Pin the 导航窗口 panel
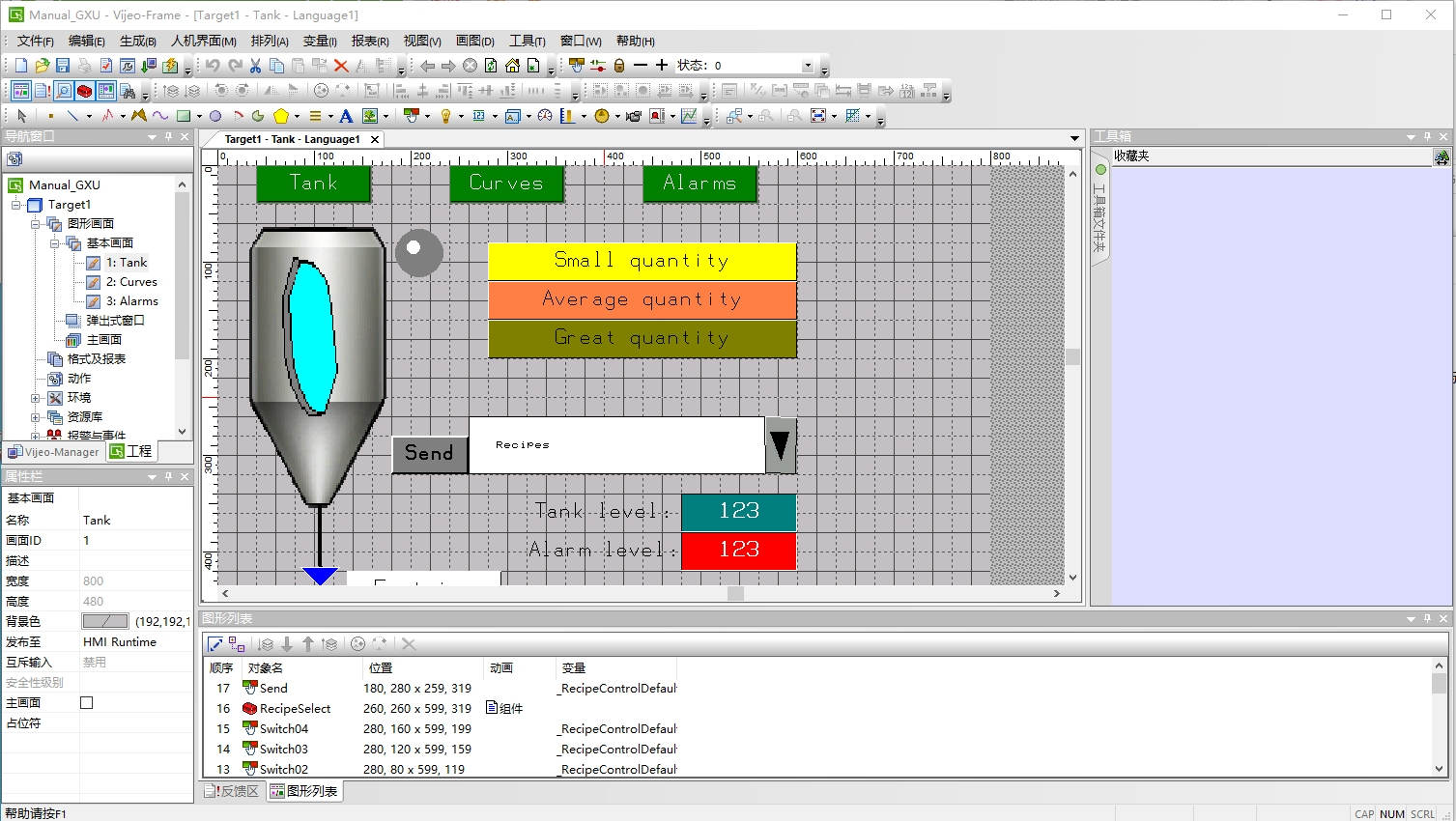The height and width of the screenshot is (821, 1456). [x=168, y=137]
